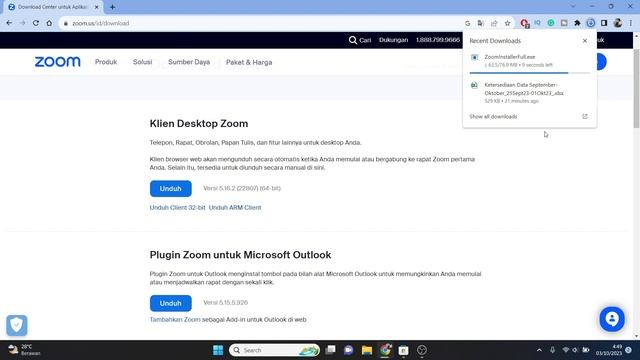Open ZoomInstallerFull.exe download entry
Image resolution: width=640 pixels, height=360 pixels.
[x=529, y=60]
